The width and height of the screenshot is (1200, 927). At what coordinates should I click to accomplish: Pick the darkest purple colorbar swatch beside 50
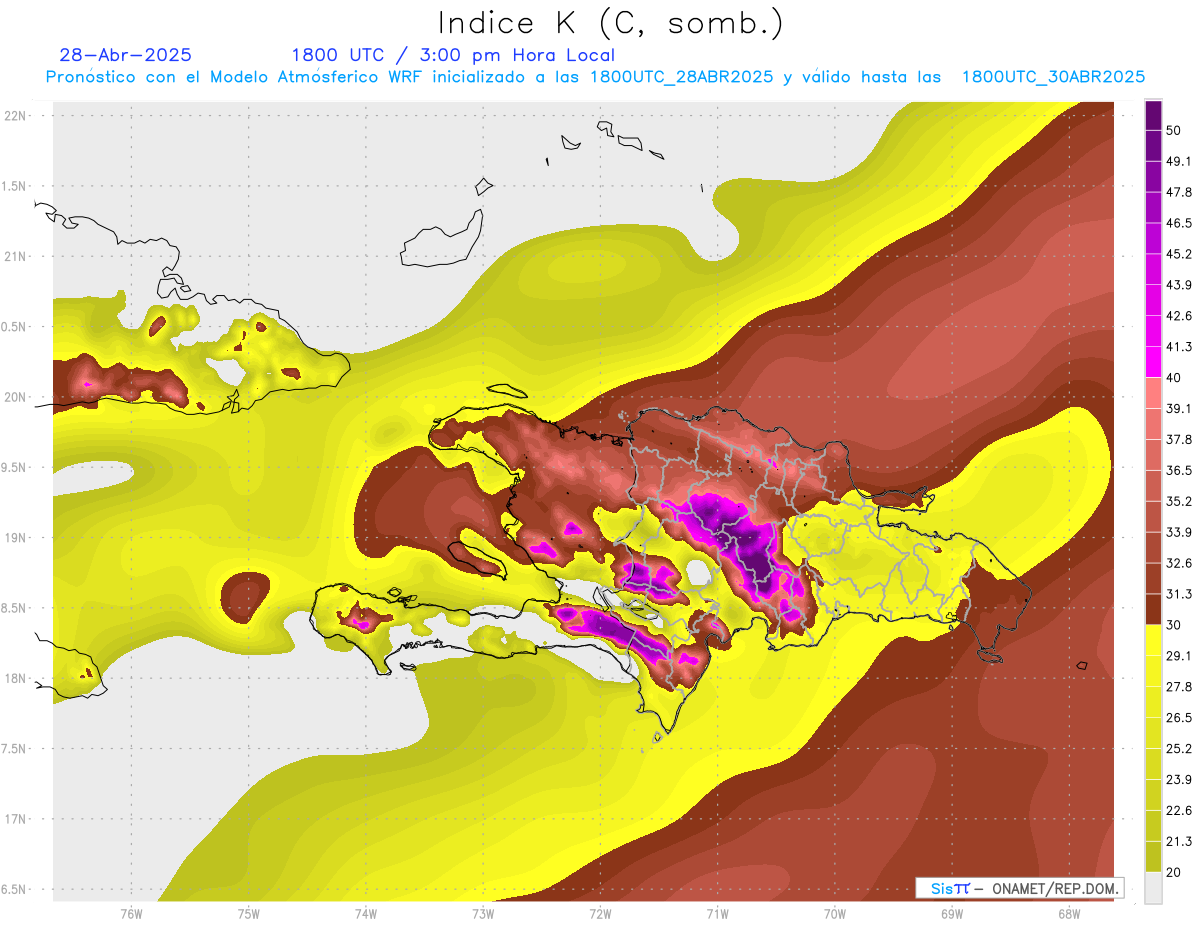pyautogui.click(x=1153, y=116)
